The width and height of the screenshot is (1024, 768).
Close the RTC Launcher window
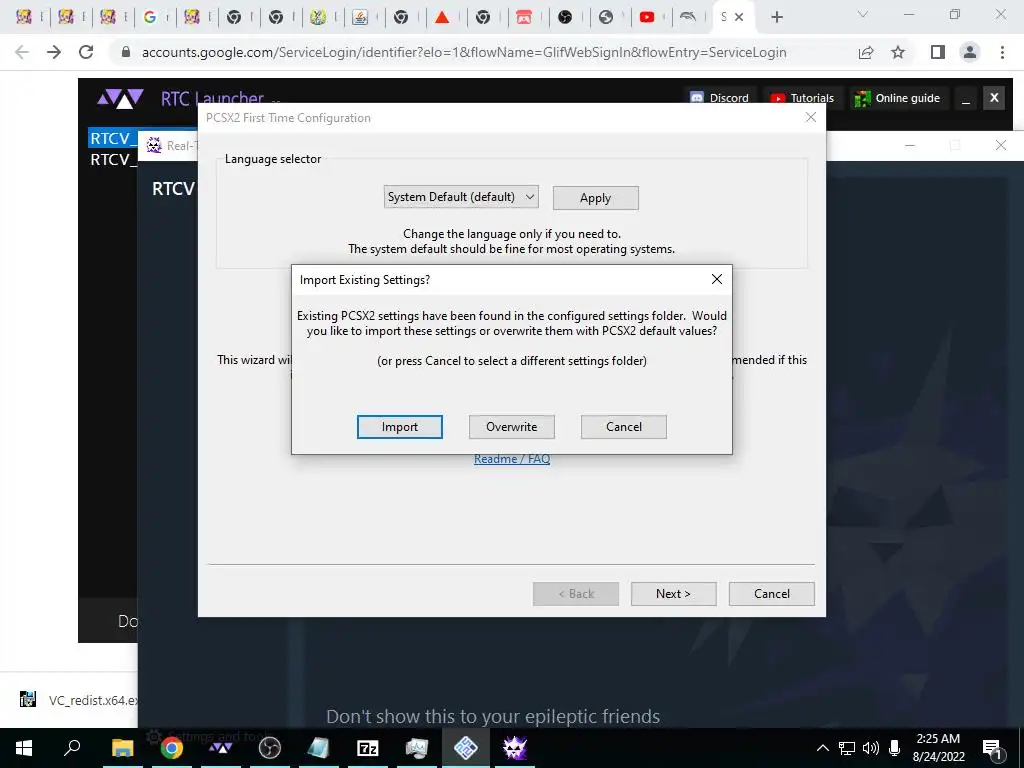pos(994,98)
